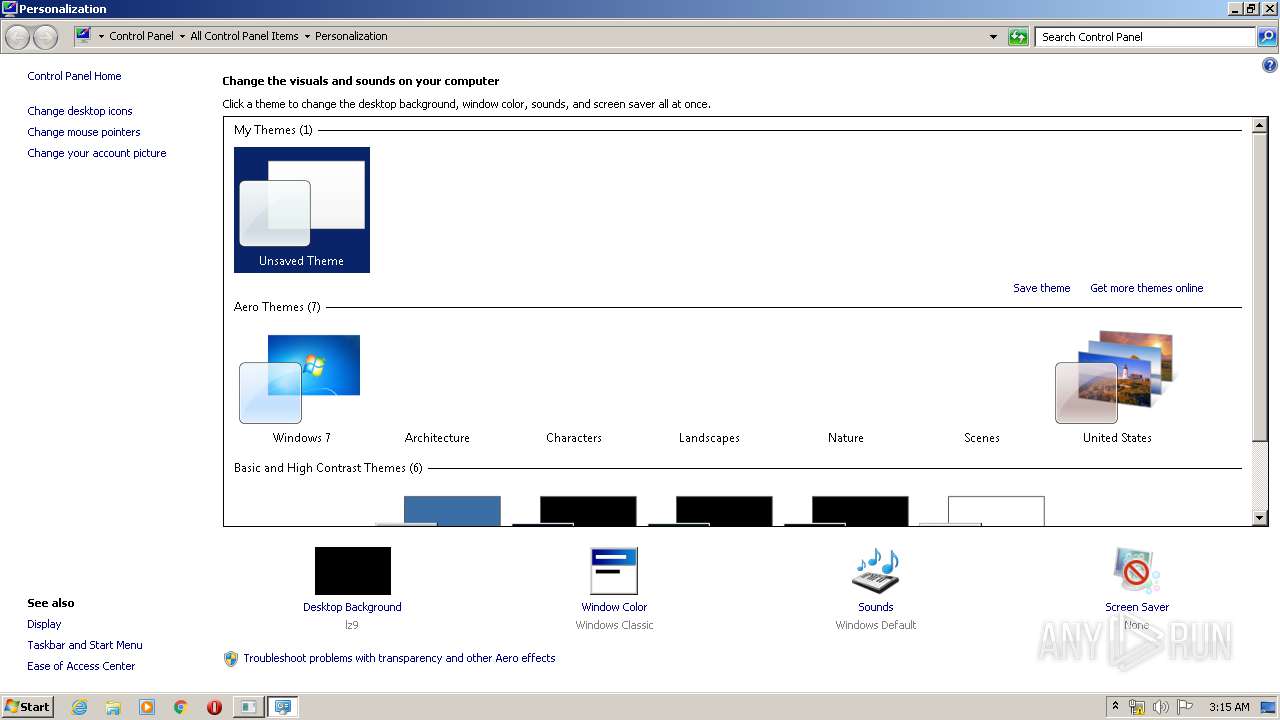Open the volume tray icon

point(1161,707)
